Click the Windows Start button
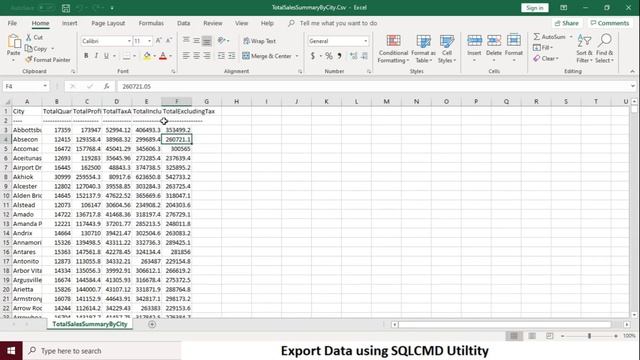This screenshot has width=640, height=360. click(x=11, y=351)
